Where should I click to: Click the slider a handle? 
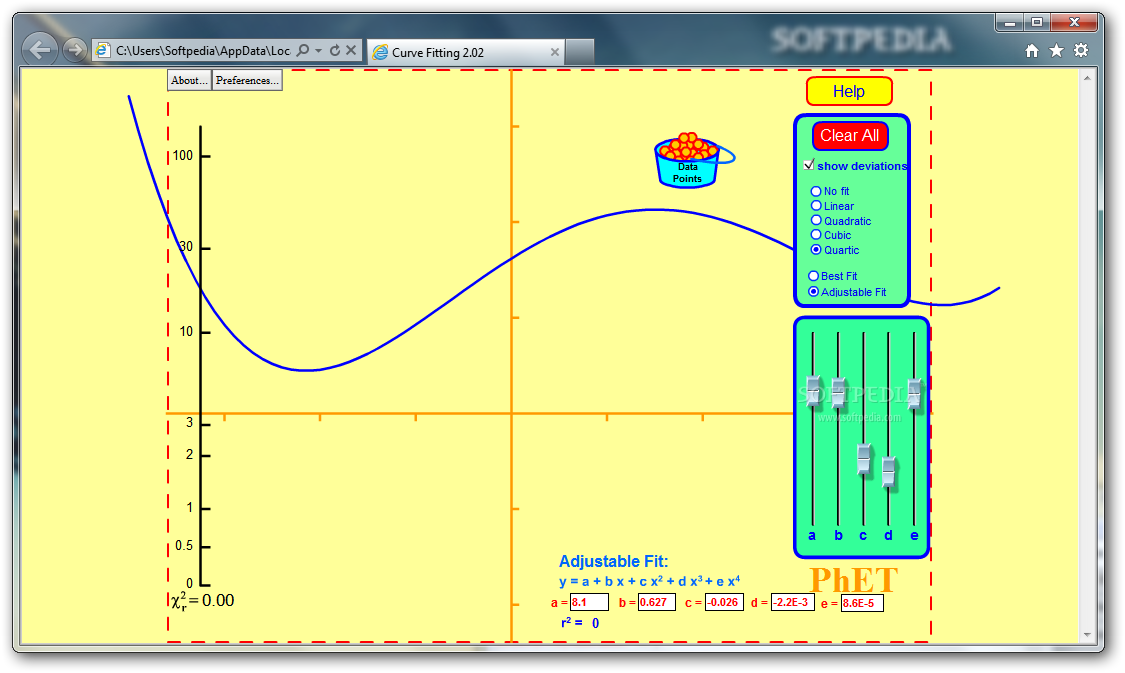click(813, 391)
